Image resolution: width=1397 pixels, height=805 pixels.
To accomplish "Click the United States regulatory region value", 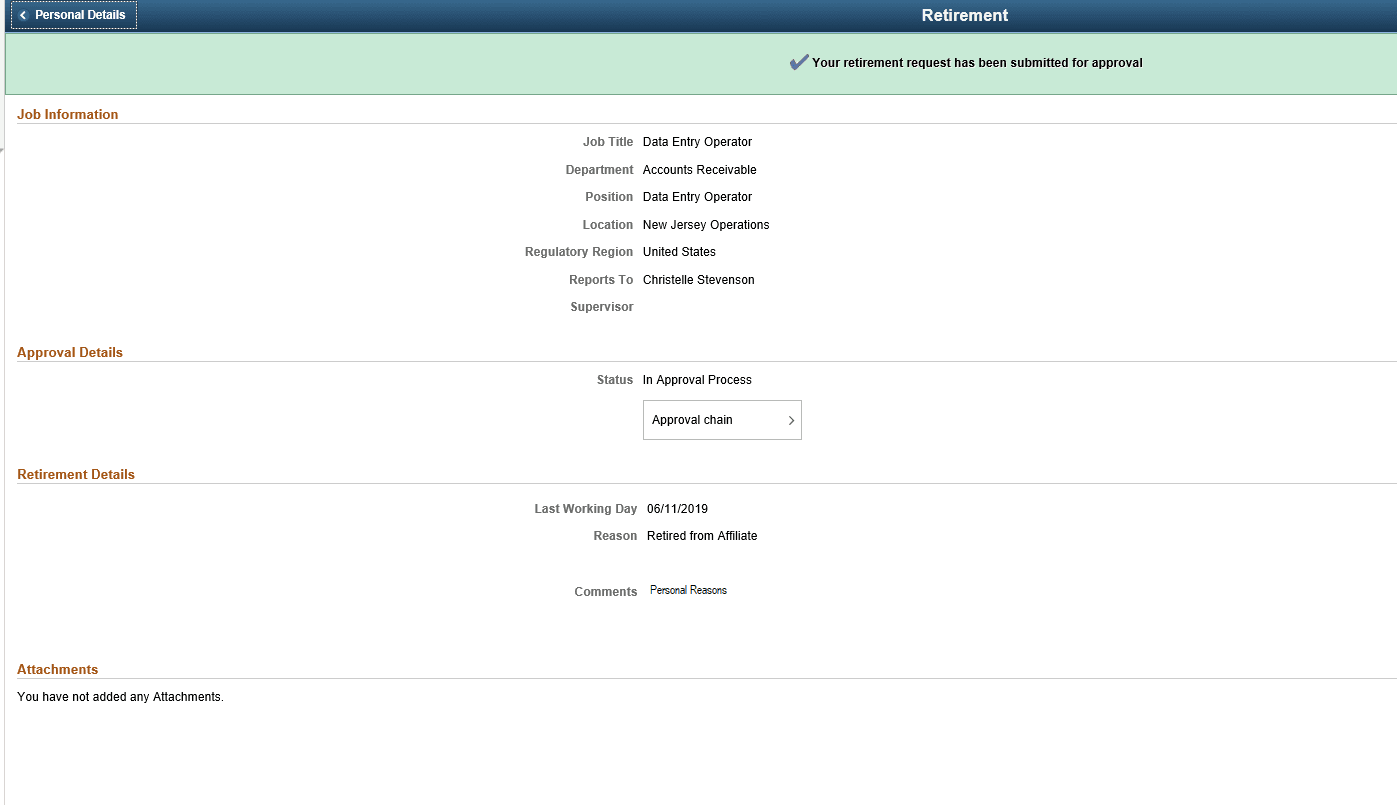I will pyautogui.click(x=679, y=252).
